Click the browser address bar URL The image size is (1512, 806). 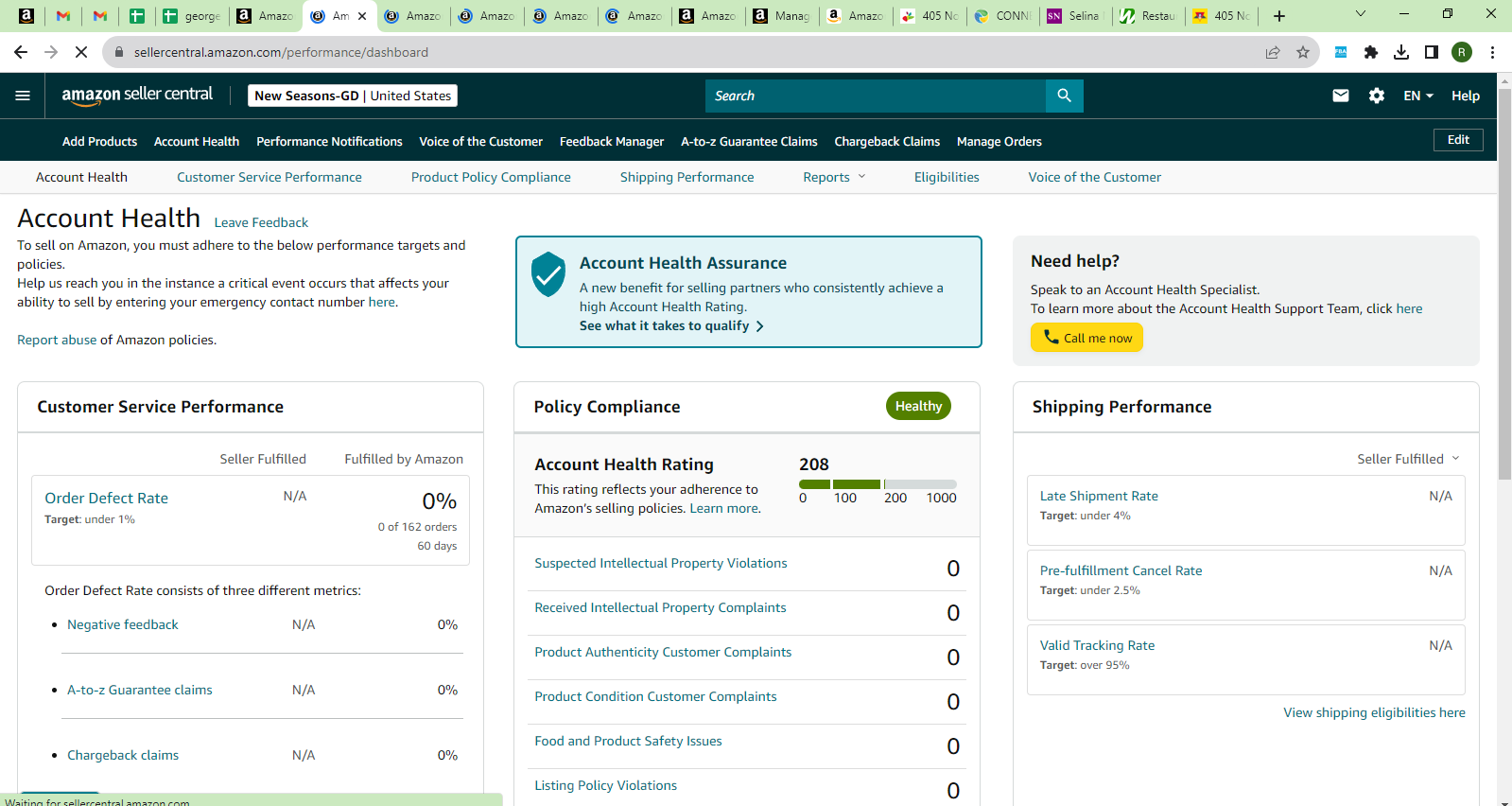281,52
